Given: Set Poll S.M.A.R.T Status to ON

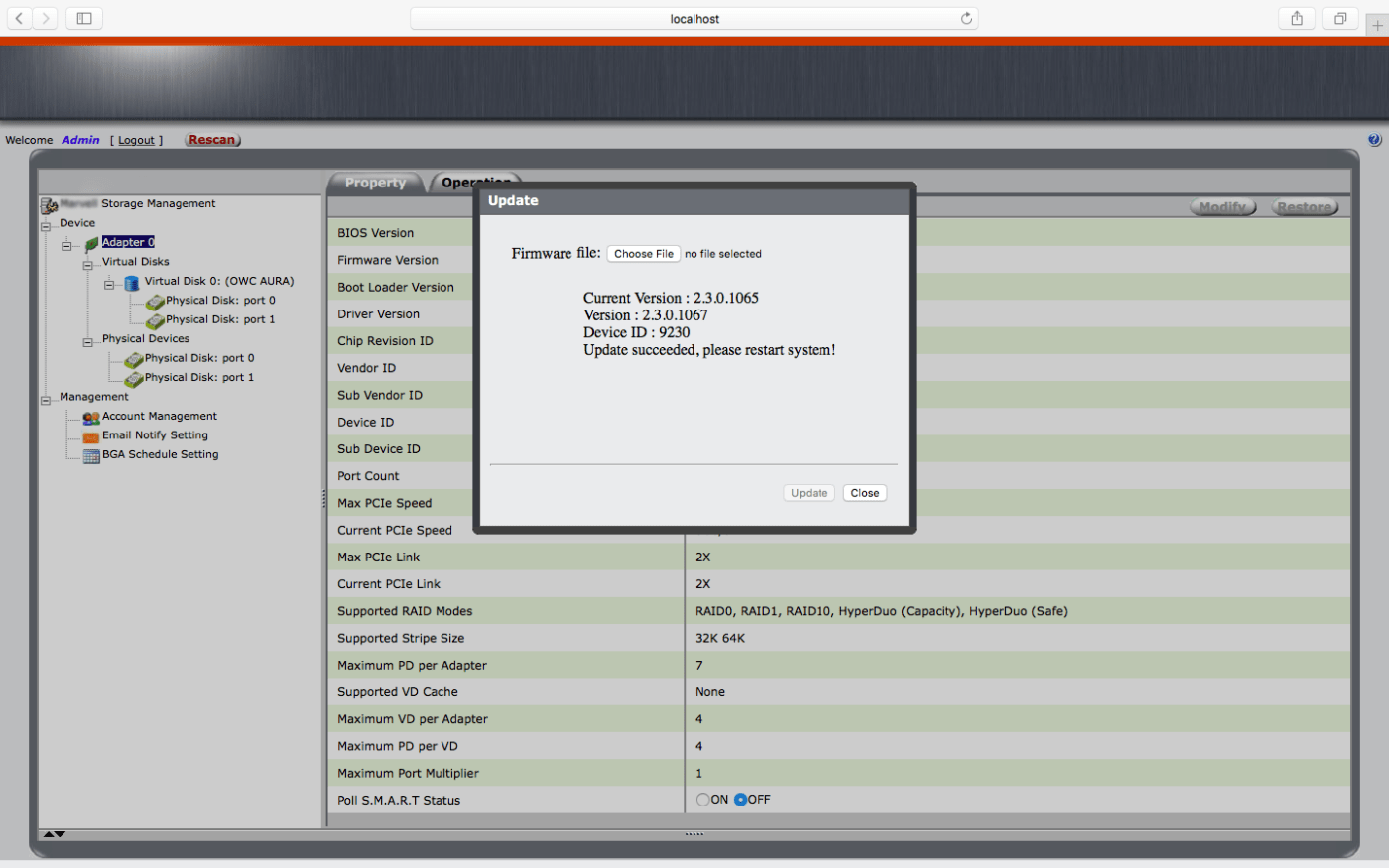Looking at the screenshot, I should [x=703, y=800].
